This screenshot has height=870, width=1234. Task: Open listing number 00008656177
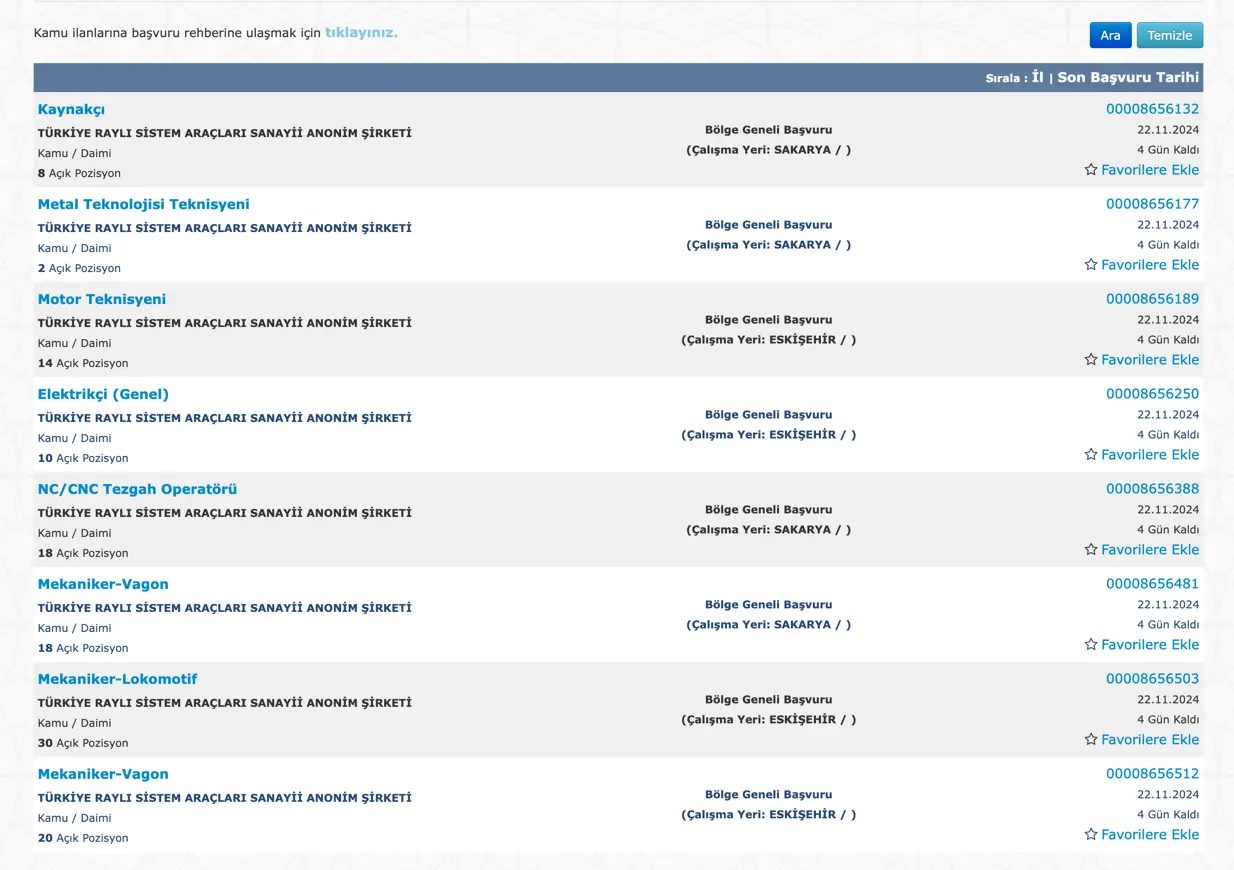coord(1152,204)
